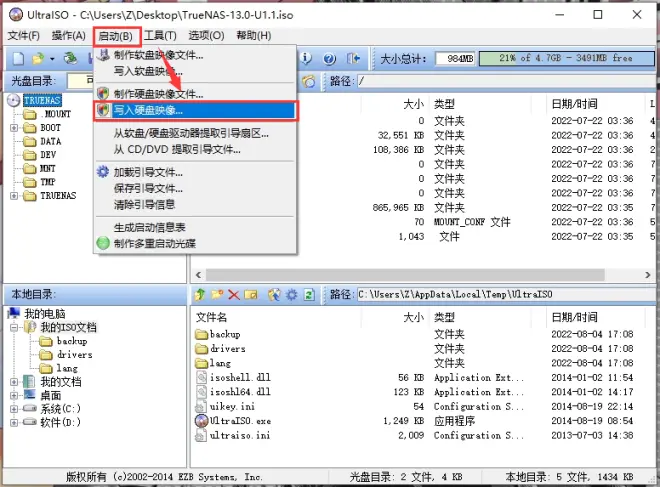This screenshot has width=660, height=487.
Task: Click the green disc icon beside 制作多重启动光碟
Action: point(103,243)
